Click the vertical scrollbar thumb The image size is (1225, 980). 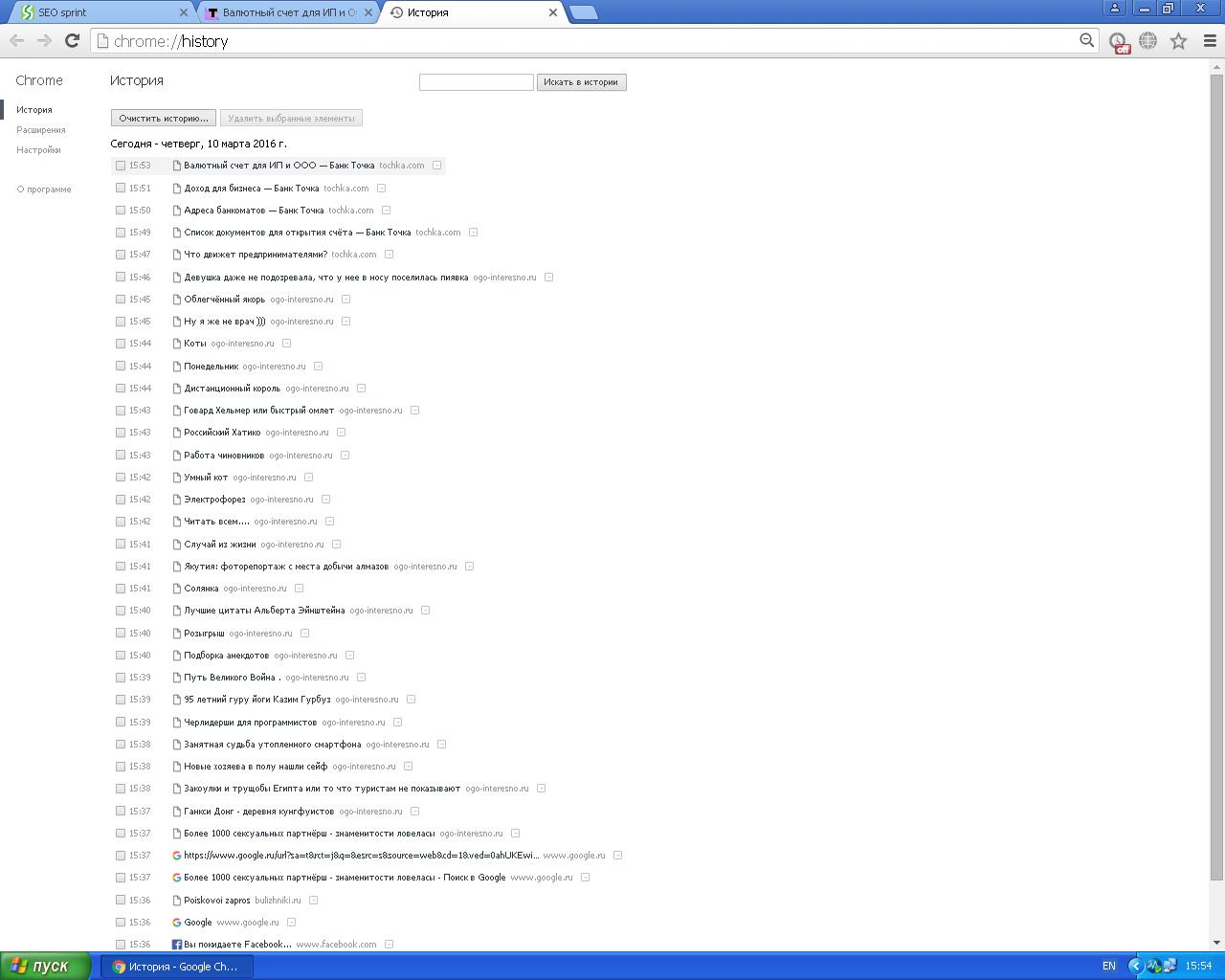[x=1217, y=478]
